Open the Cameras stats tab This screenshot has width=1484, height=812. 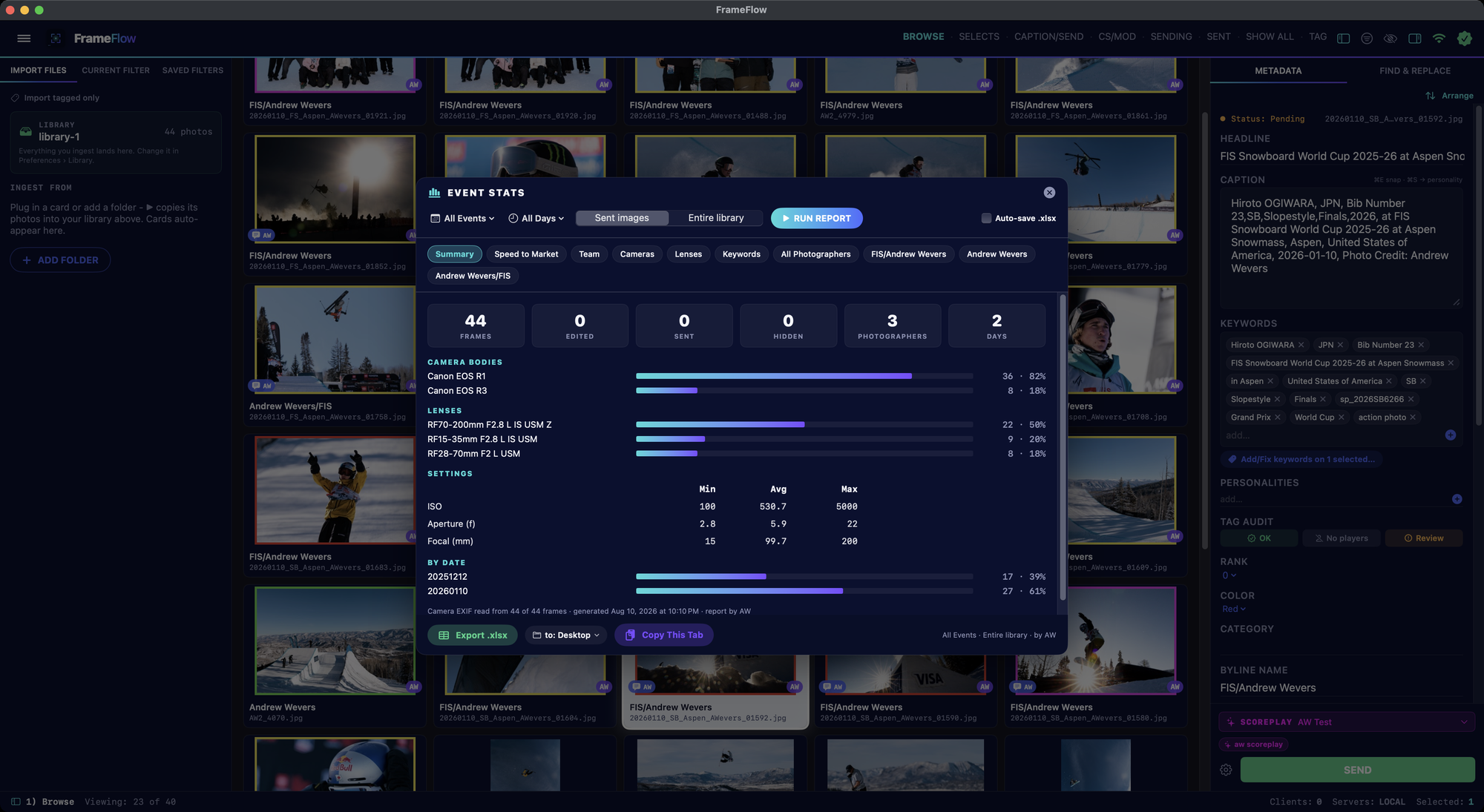[x=637, y=254]
